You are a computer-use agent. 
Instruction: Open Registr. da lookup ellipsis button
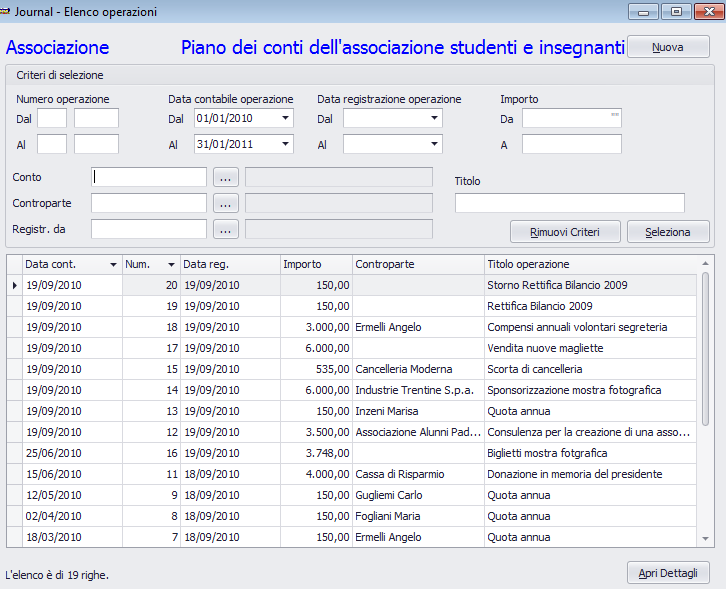tap(225, 229)
